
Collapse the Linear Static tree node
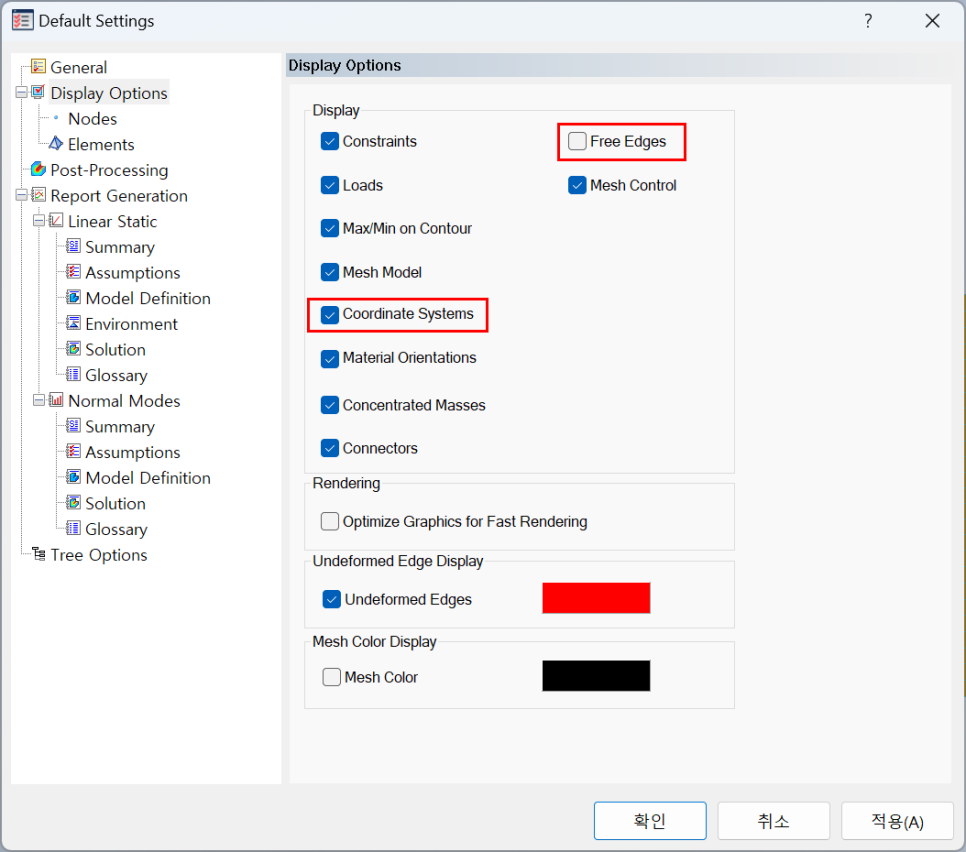[x=38, y=221]
